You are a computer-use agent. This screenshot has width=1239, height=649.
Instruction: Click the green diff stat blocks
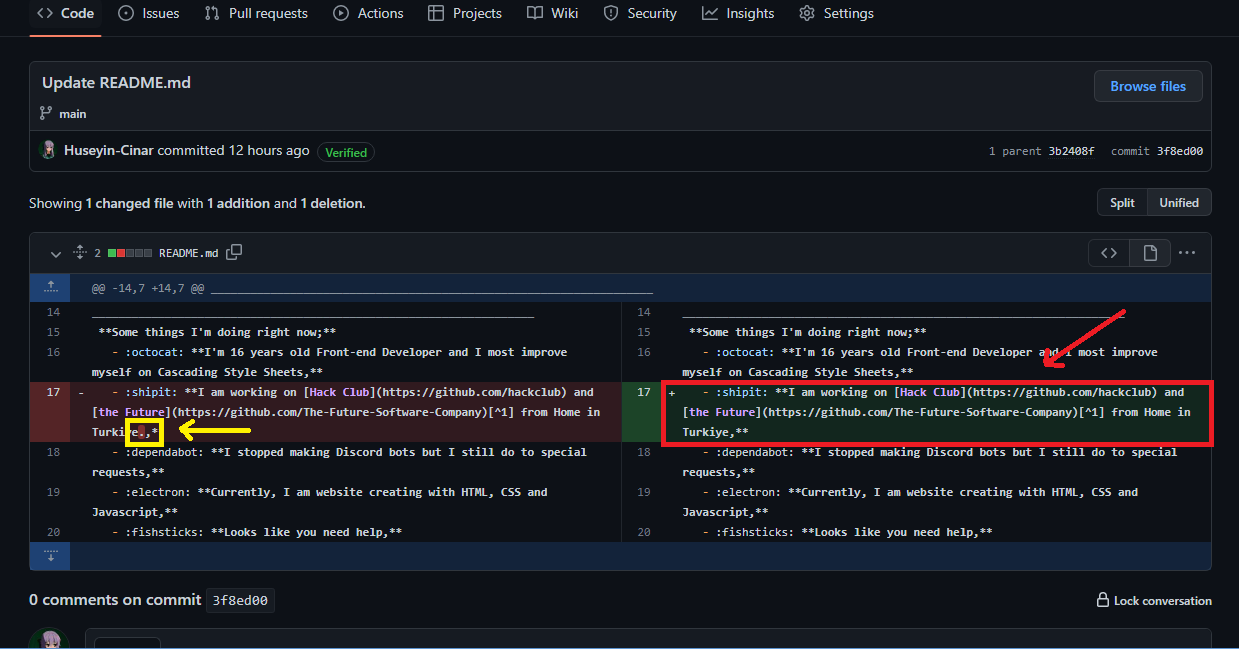[x=110, y=252]
